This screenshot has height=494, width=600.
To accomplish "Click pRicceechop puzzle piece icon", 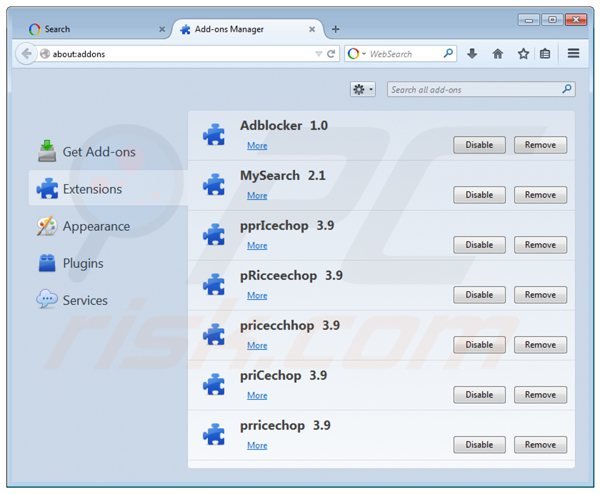I will (x=214, y=285).
